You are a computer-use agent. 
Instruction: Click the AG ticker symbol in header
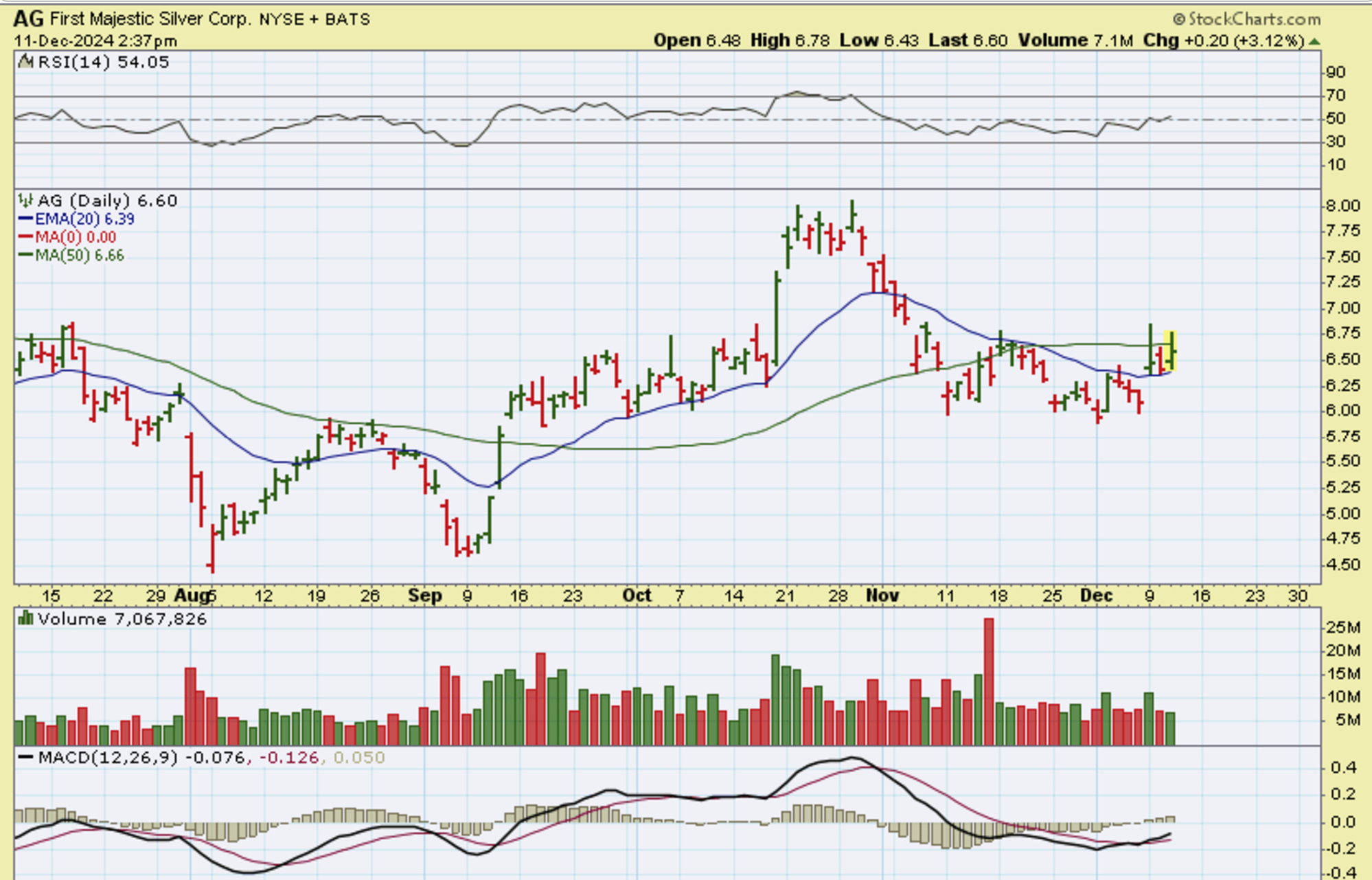pyautogui.click(x=29, y=19)
